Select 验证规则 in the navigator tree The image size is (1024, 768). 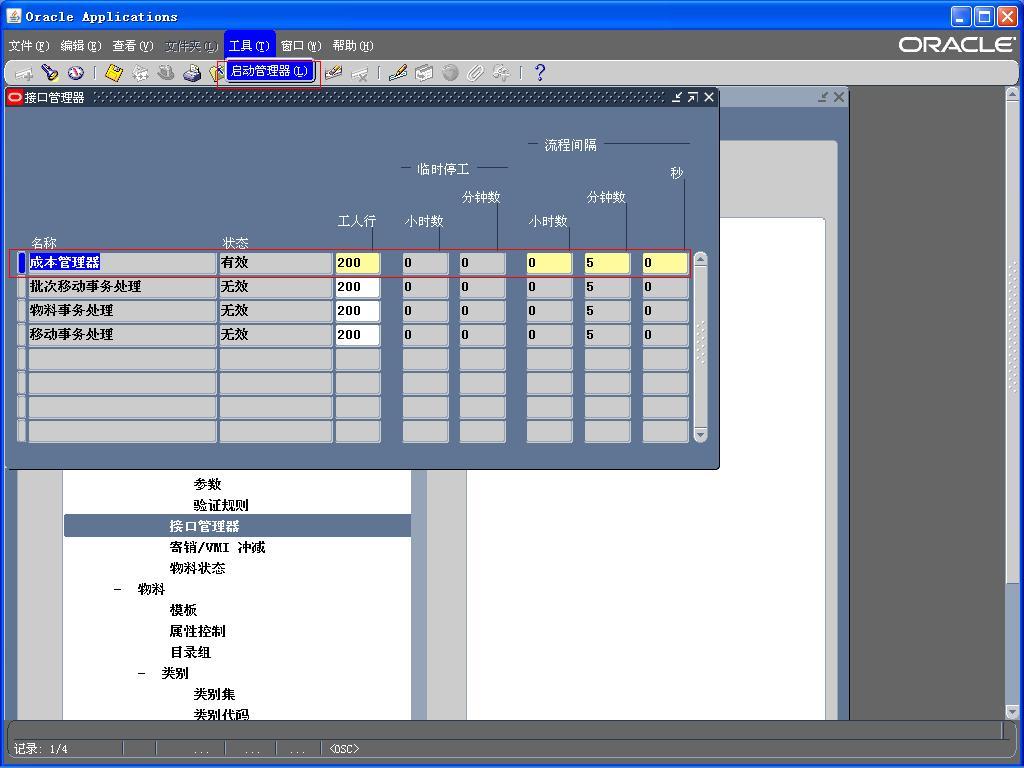[x=221, y=505]
